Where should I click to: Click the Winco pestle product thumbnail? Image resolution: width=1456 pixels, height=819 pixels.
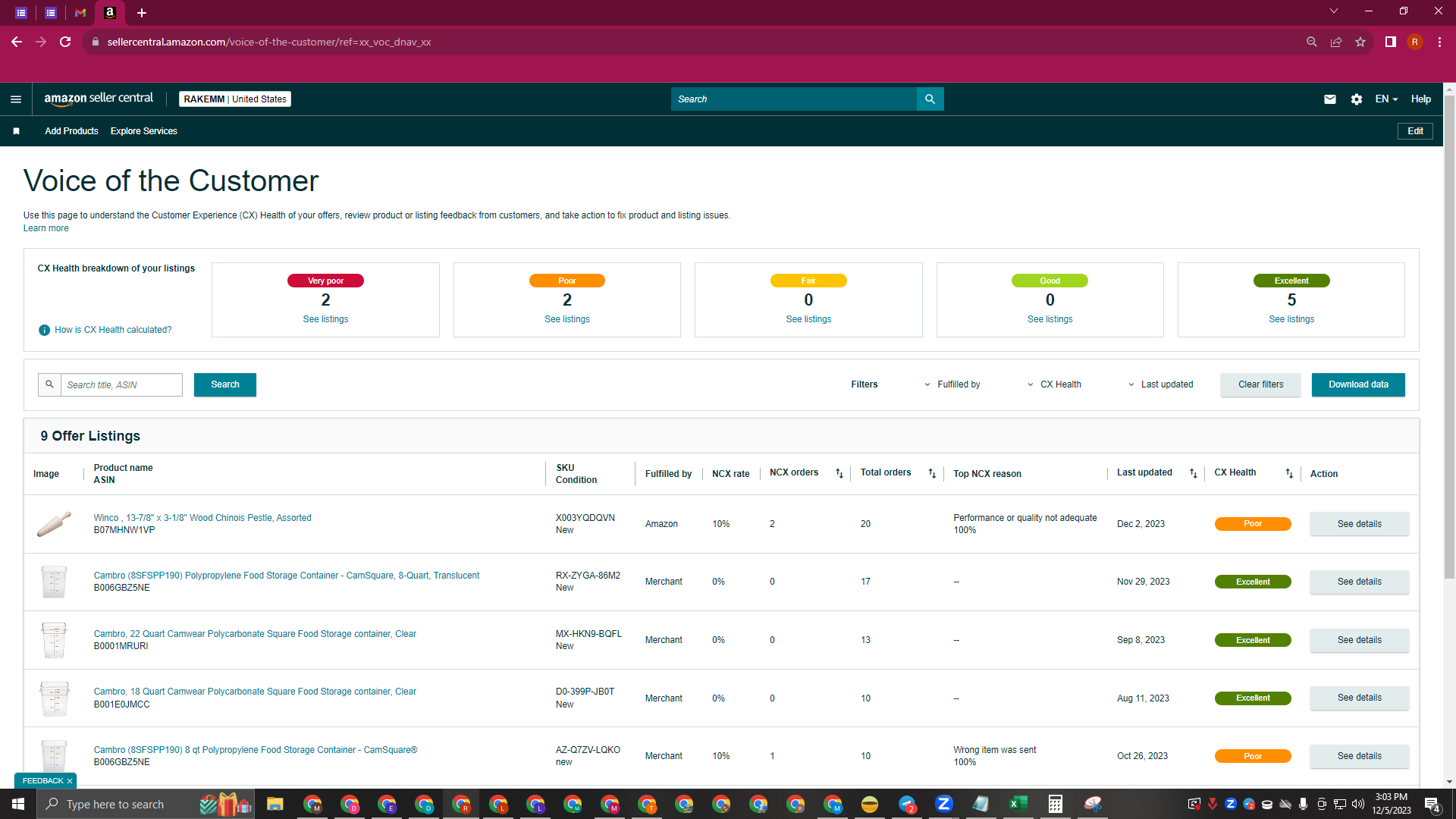click(x=54, y=524)
